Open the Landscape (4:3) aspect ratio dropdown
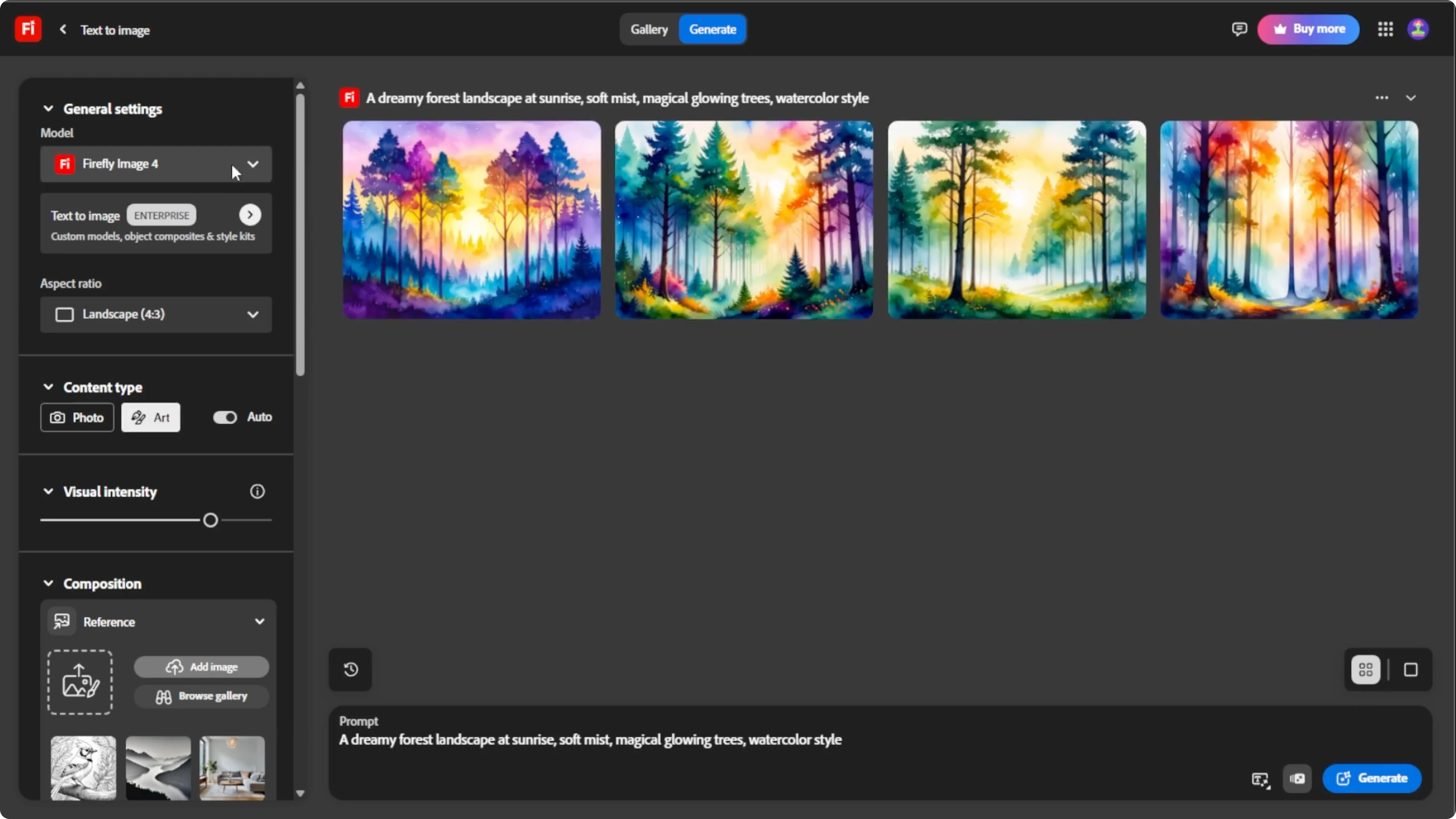This screenshot has height=819, width=1456. point(156,314)
